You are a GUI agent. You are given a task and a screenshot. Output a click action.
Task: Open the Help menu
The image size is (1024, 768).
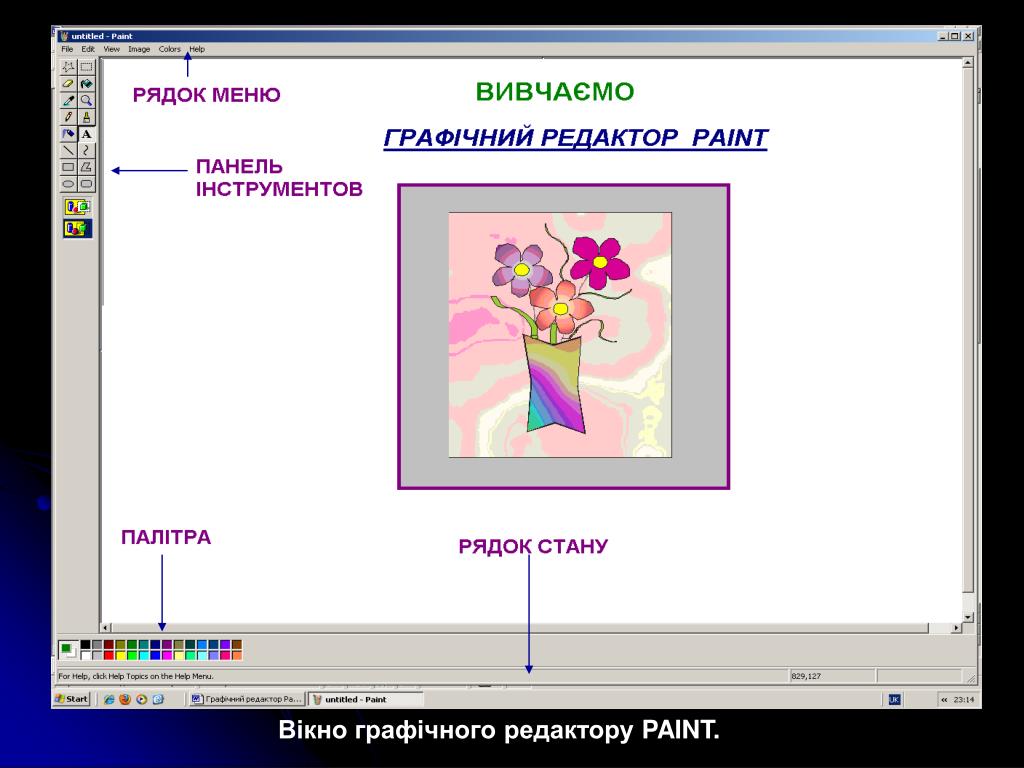pyautogui.click(x=197, y=49)
